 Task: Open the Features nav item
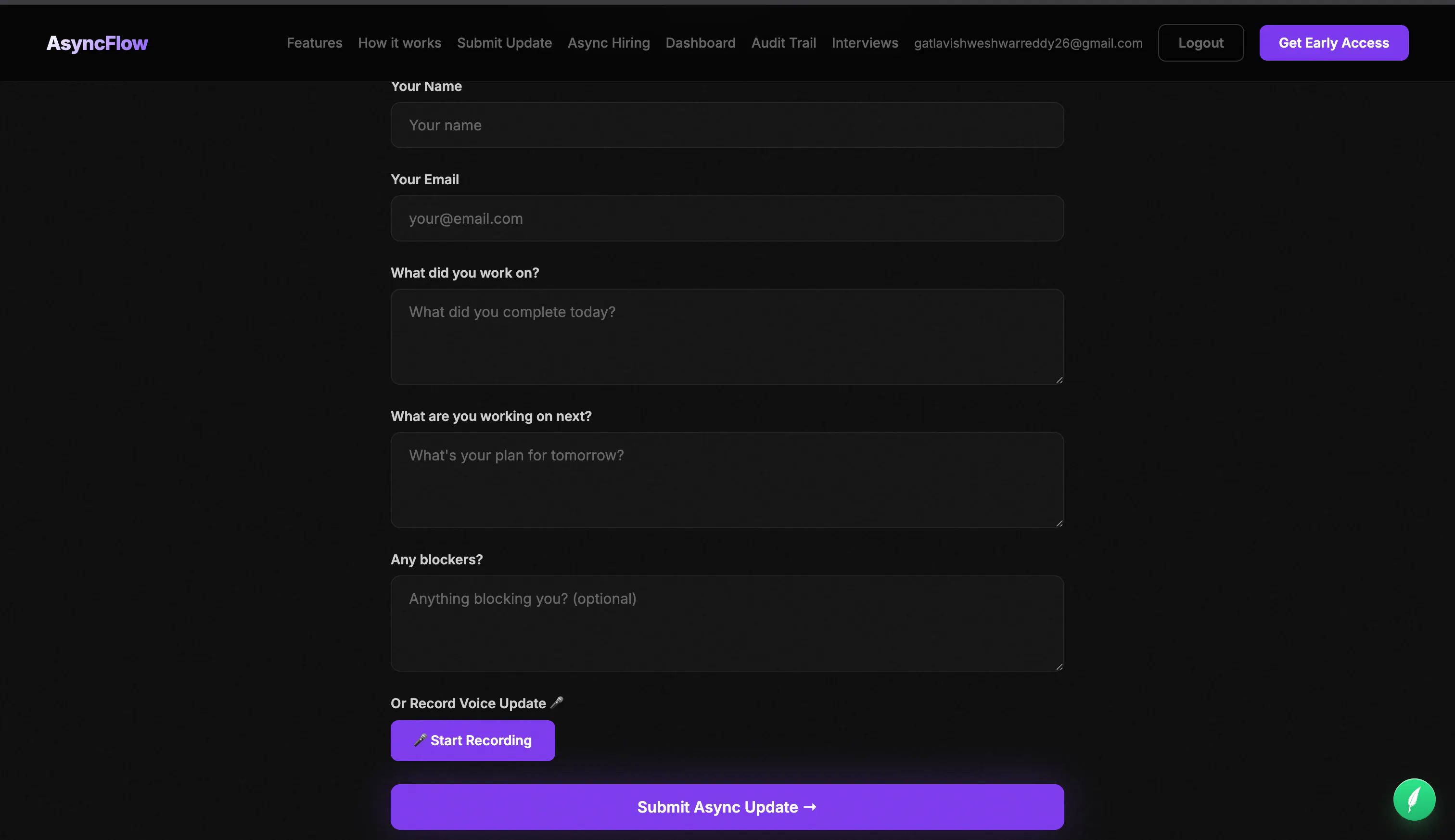click(x=314, y=43)
